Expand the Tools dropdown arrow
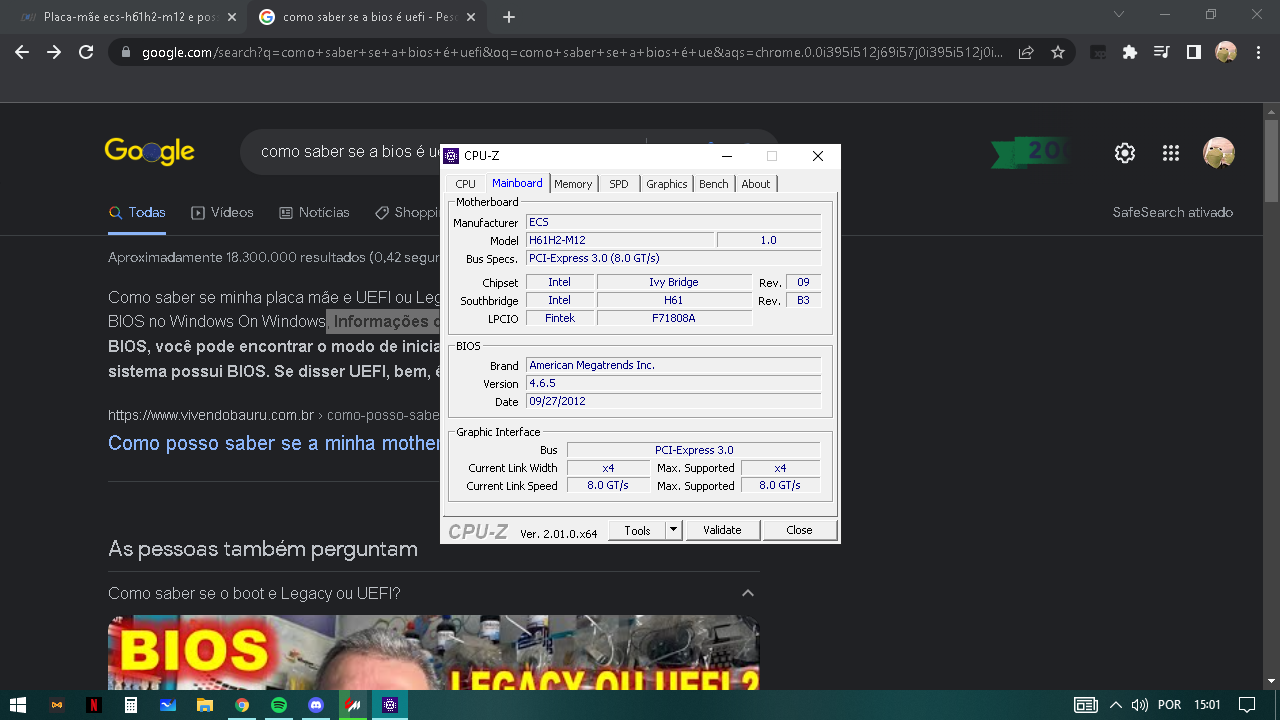This screenshot has width=1280, height=720. click(674, 530)
